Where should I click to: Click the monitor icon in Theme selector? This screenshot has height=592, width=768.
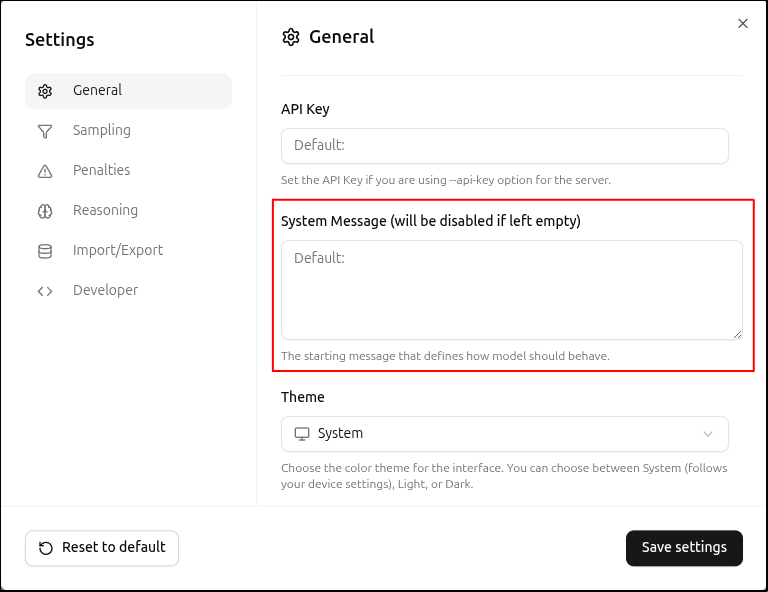301,434
